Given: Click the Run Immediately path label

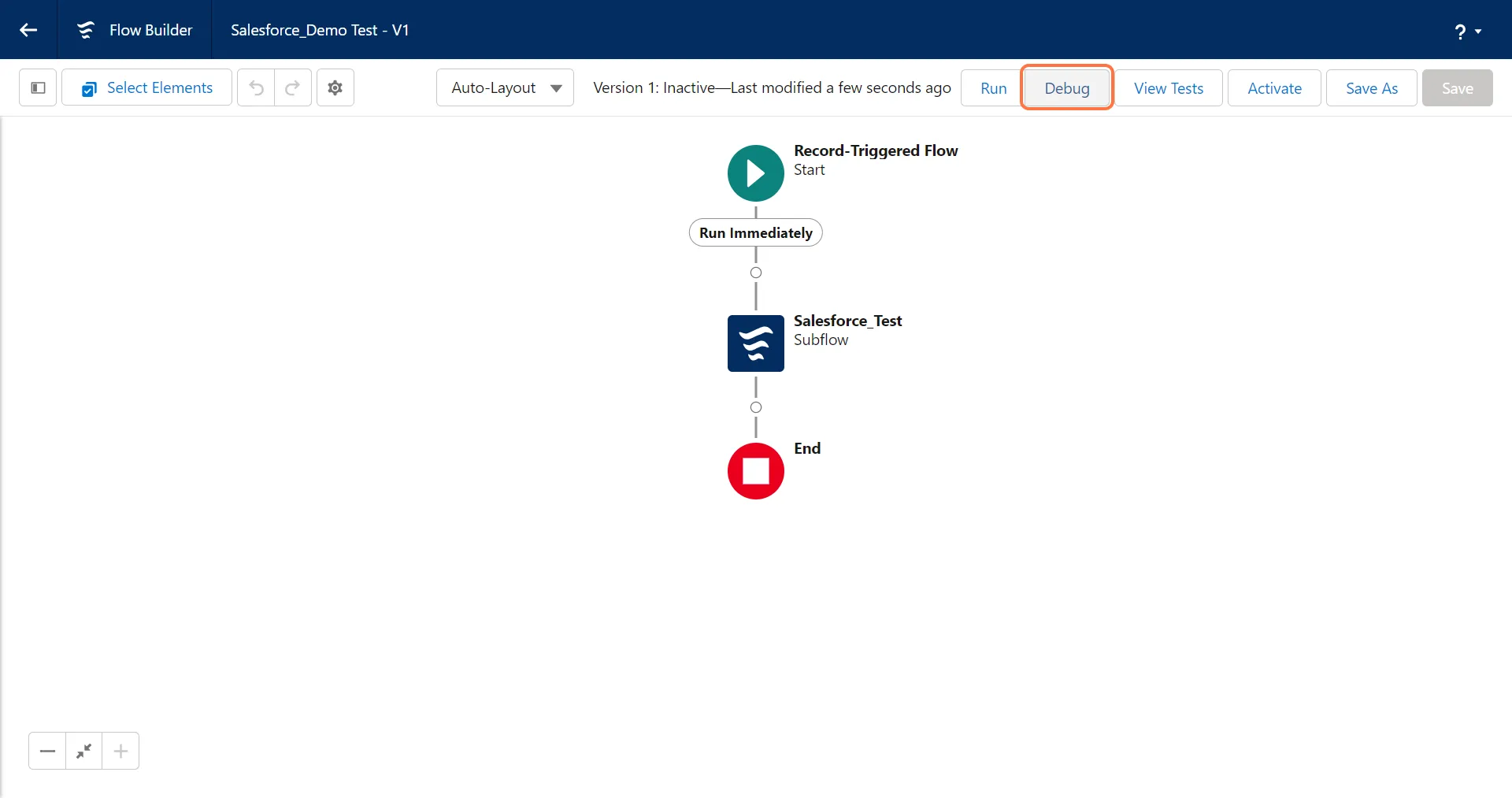Looking at the screenshot, I should pyautogui.click(x=755, y=233).
